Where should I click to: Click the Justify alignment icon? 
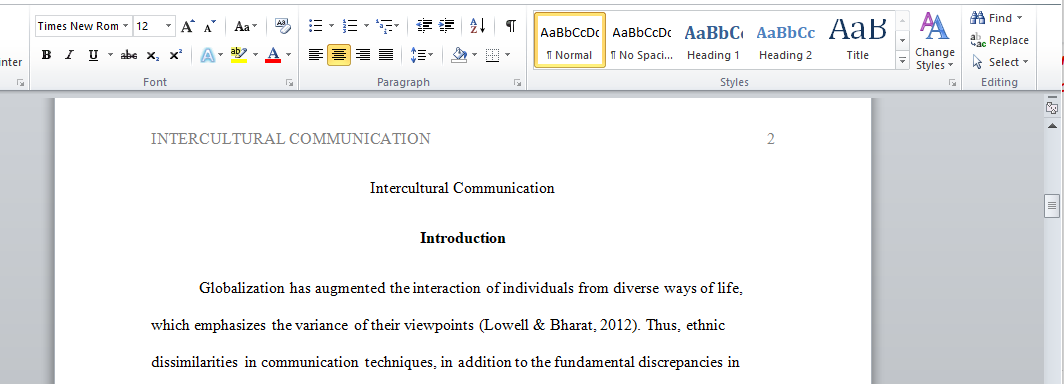coord(385,55)
